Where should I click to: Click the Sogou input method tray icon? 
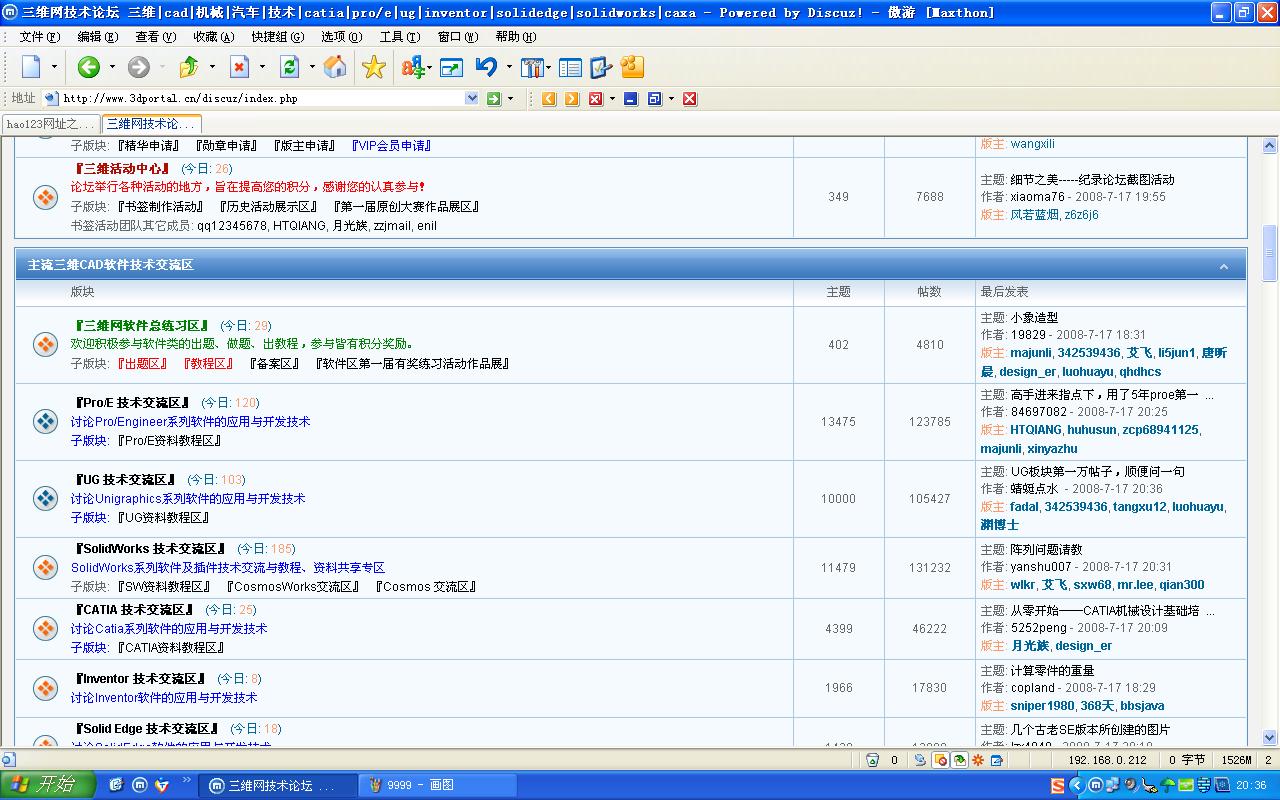[x=1058, y=786]
